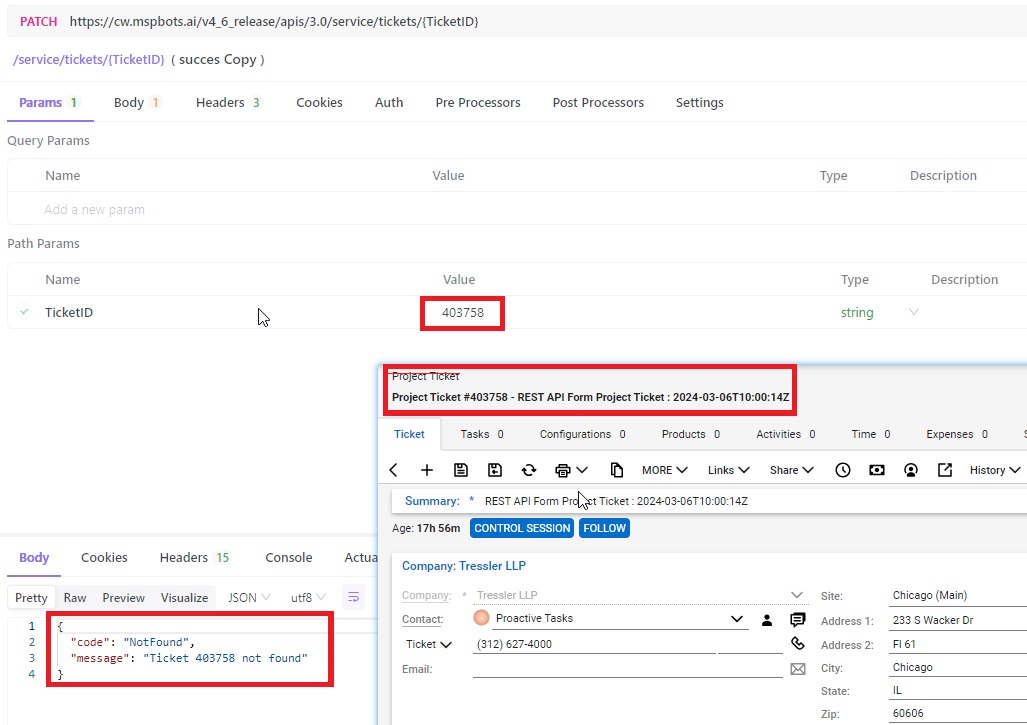Open the print options dropdown arrow

[582, 470]
